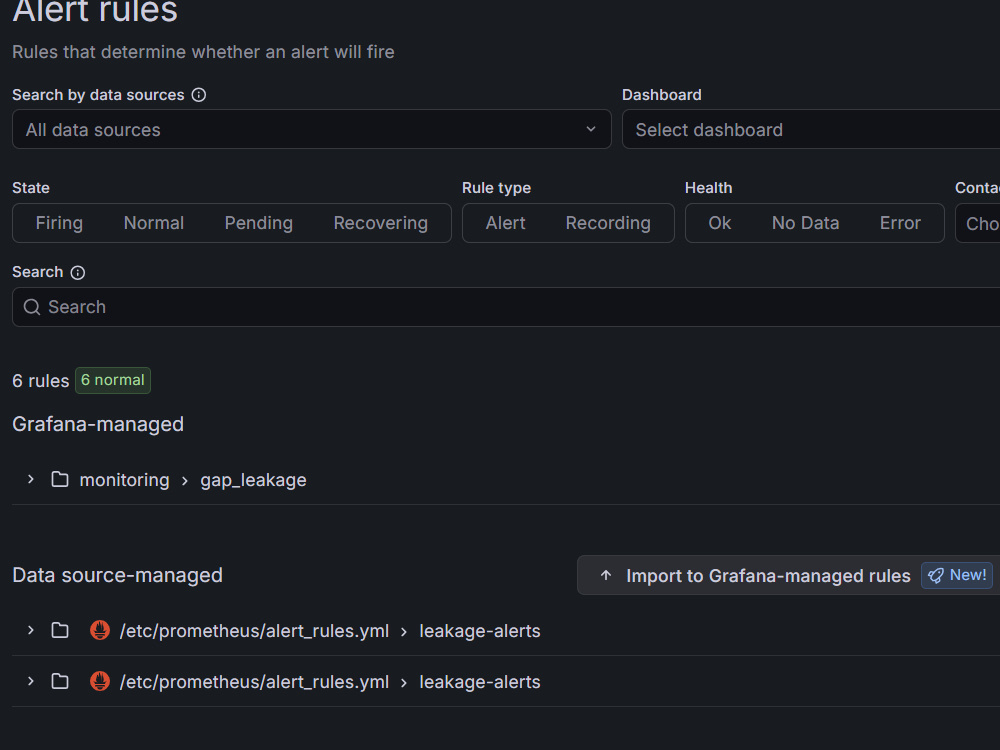Click the Grafana-managed section heading
This screenshot has height=750, width=1000.
[98, 425]
